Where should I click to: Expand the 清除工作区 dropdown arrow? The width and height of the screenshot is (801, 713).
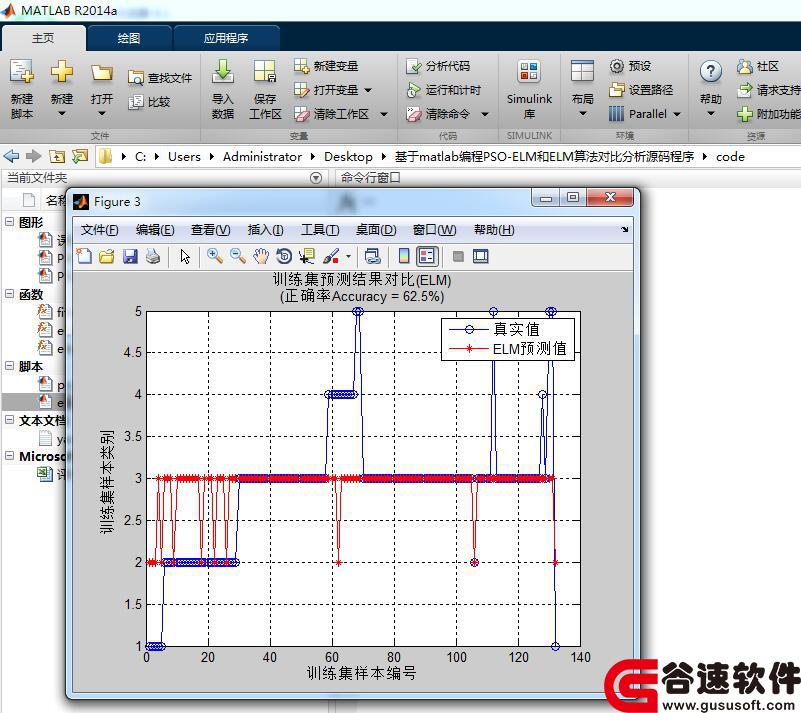(x=384, y=114)
